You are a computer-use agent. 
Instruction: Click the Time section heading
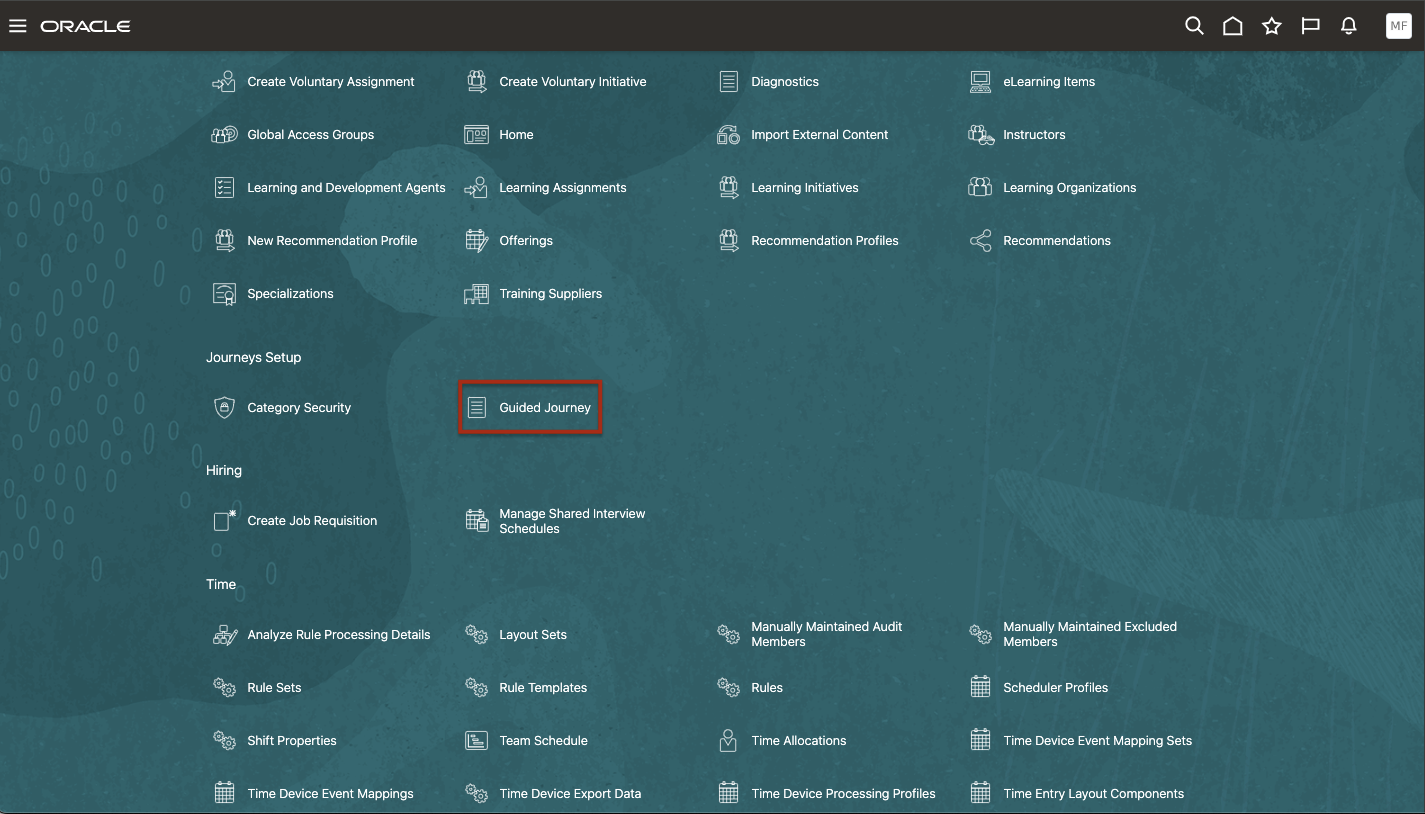click(x=221, y=584)
